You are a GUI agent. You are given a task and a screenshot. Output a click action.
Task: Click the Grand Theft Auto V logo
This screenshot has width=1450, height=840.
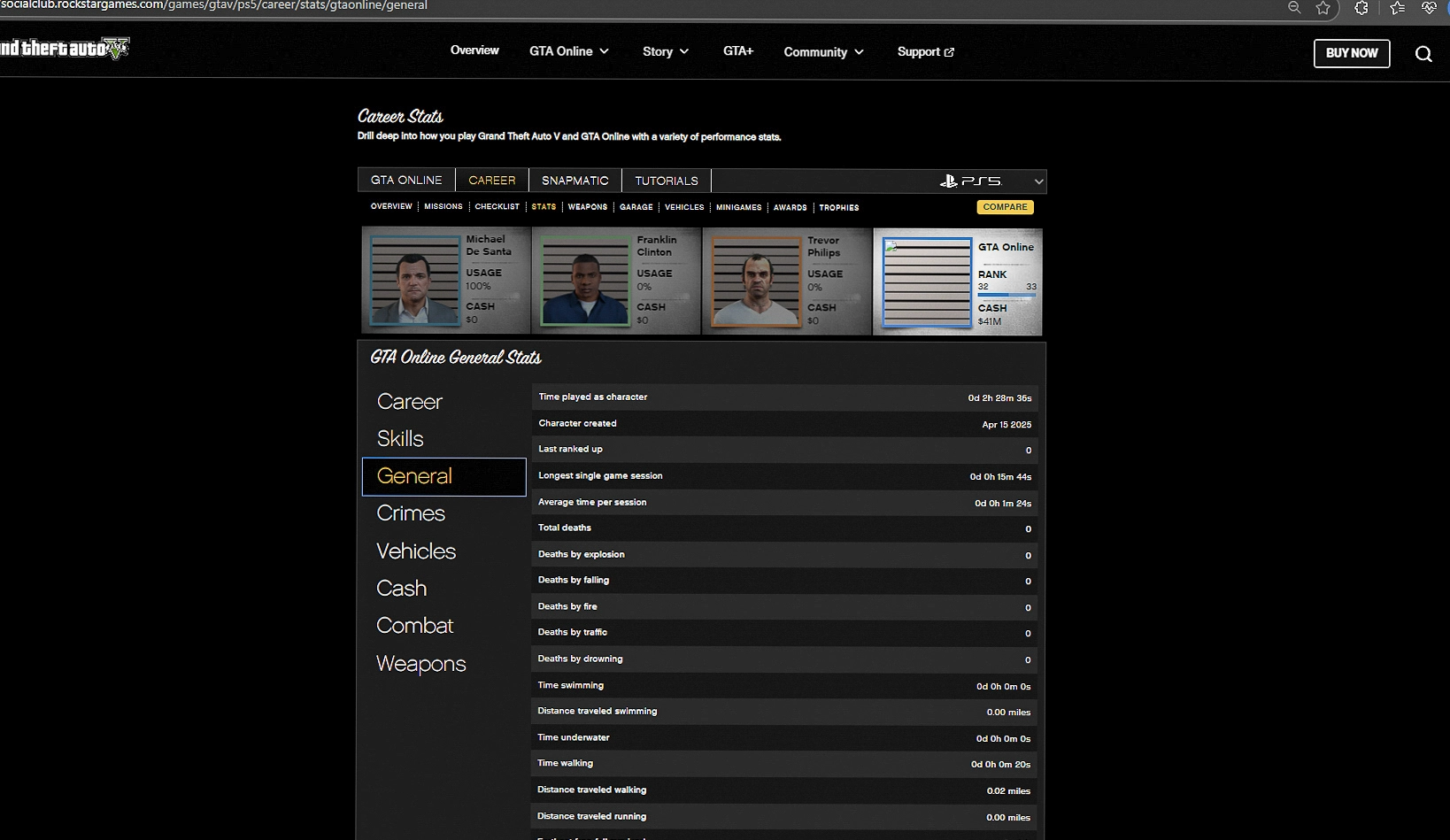pos(65,48)
